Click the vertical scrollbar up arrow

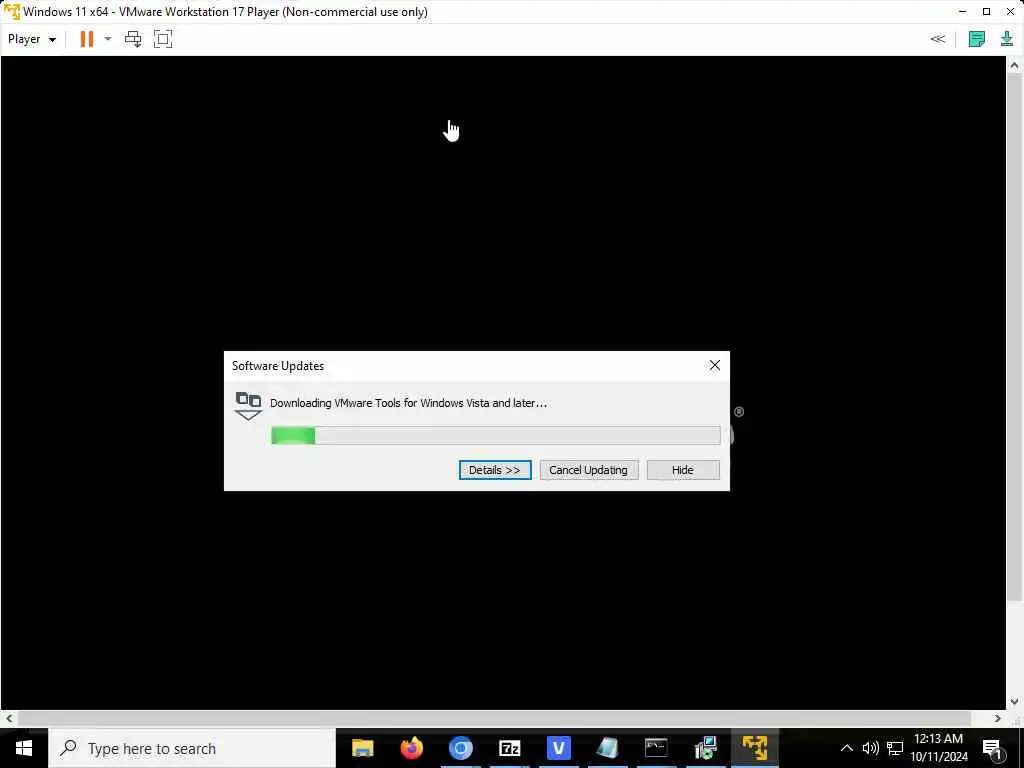(x=1014, y=65)
